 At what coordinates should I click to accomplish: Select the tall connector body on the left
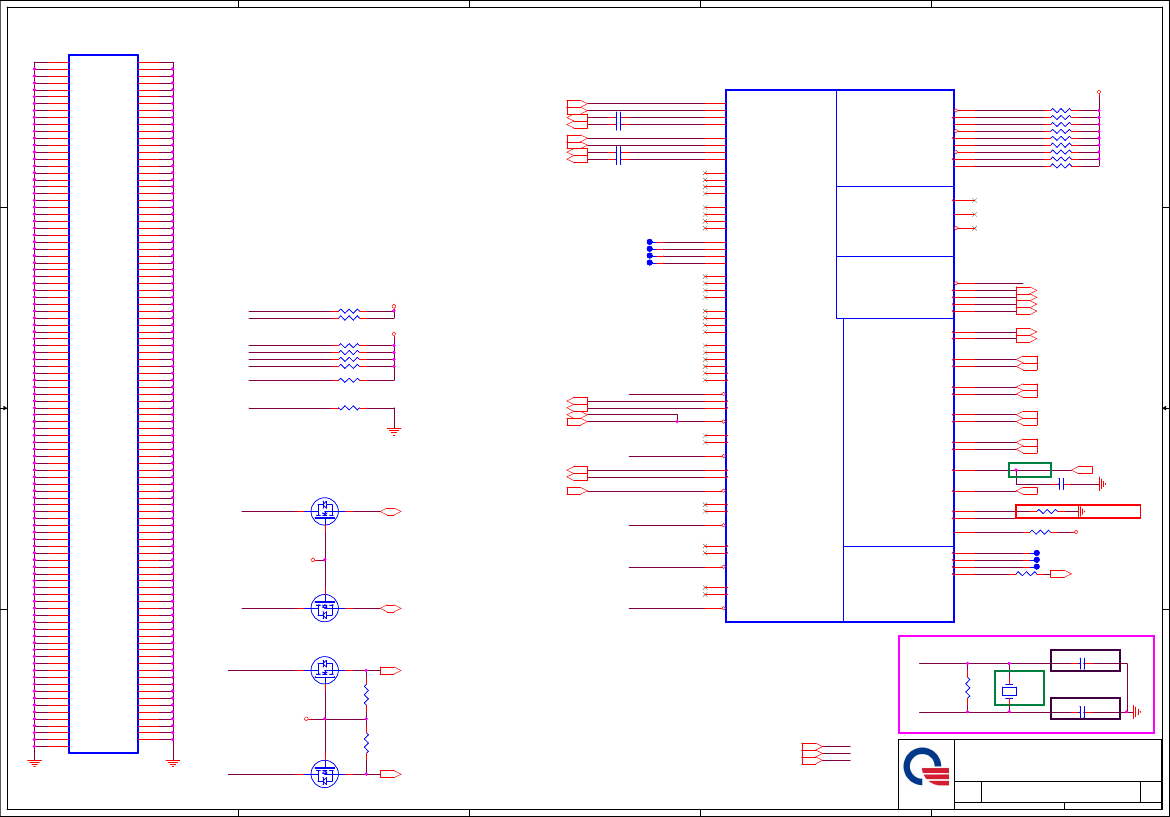[104, 404]
